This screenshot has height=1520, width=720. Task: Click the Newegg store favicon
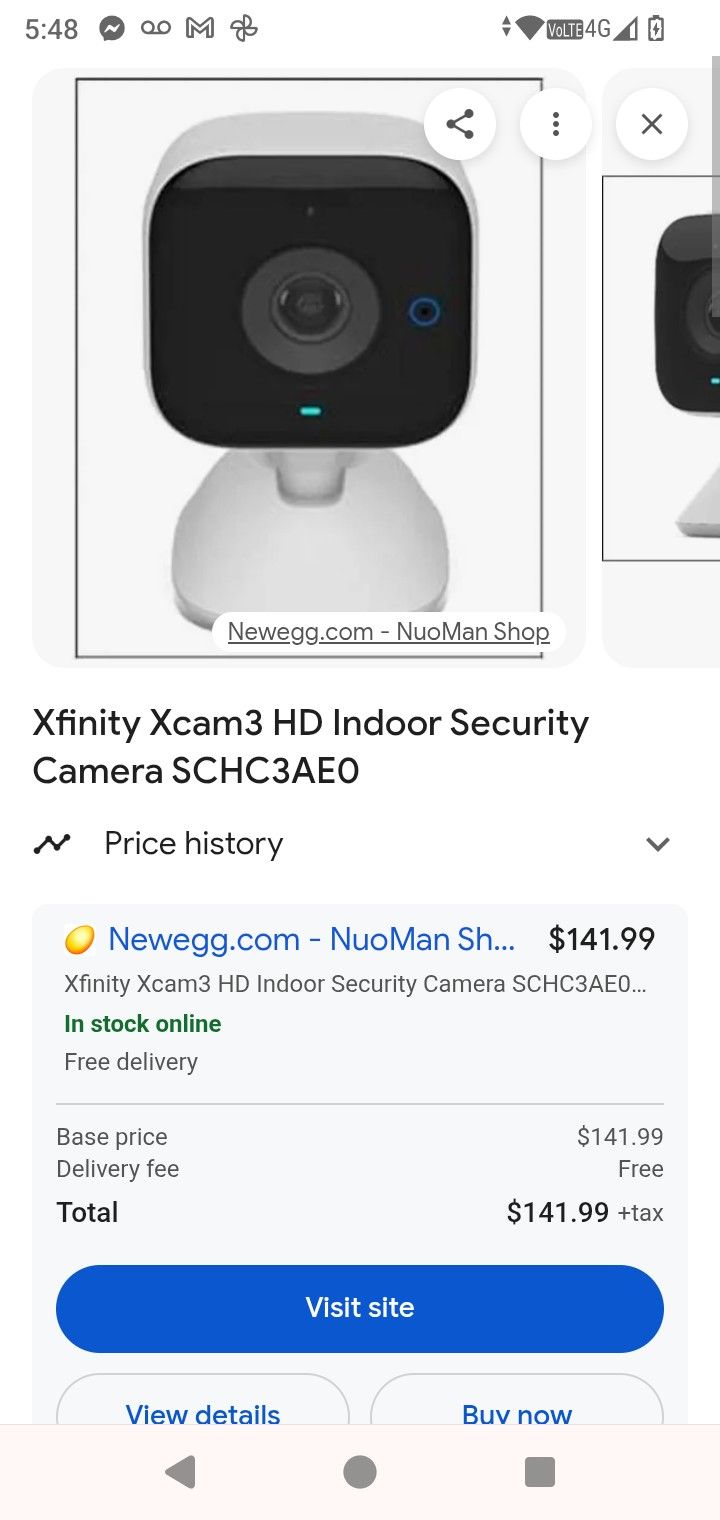(78, 939)
